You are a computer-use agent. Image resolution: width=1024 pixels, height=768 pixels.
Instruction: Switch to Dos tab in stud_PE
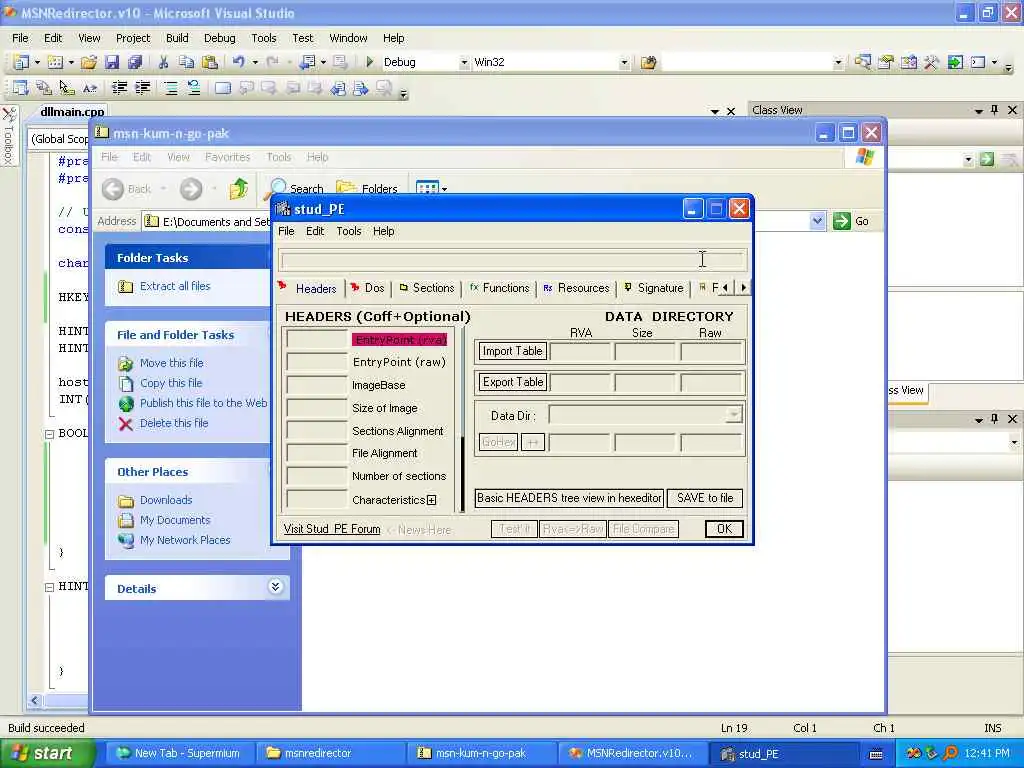[x=368, y=288]
